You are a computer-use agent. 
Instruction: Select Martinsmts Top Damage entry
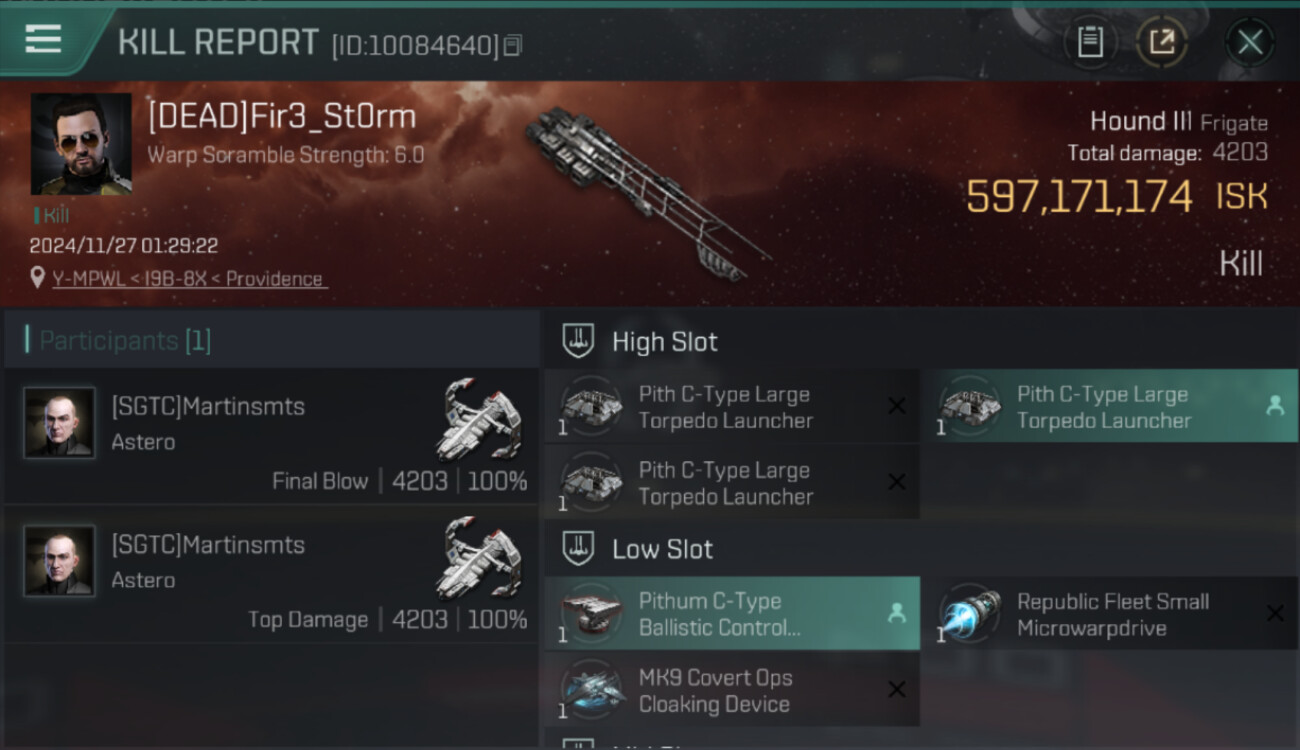tap(271, 573)
